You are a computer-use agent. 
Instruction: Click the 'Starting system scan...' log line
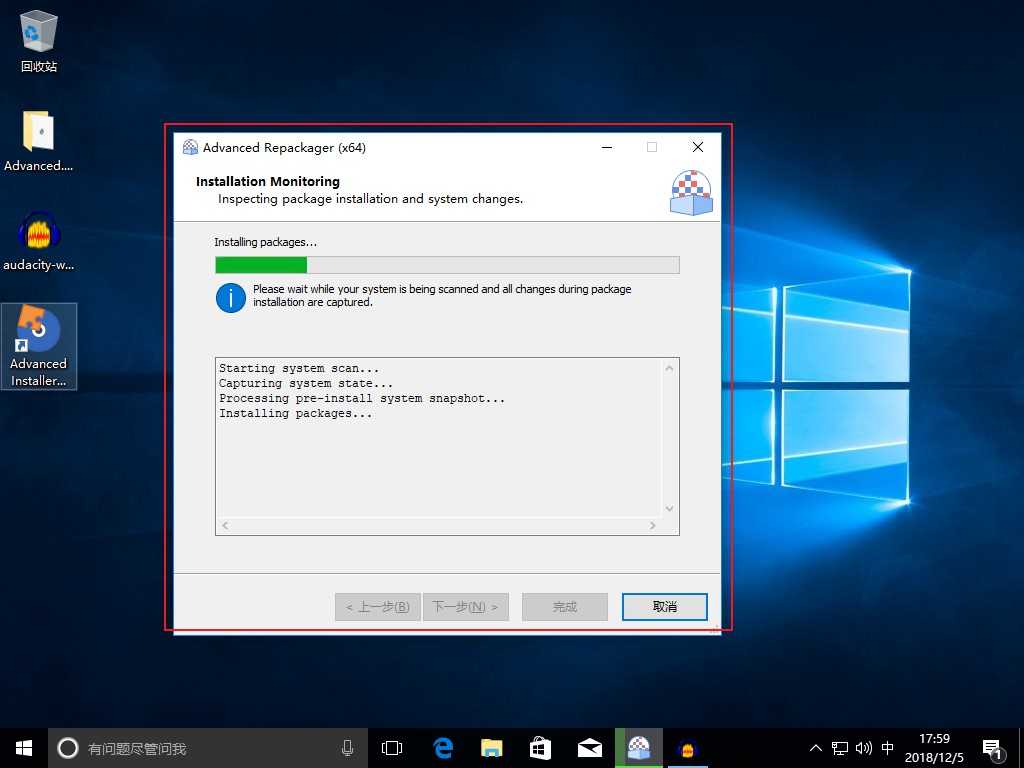click(298, 368)
